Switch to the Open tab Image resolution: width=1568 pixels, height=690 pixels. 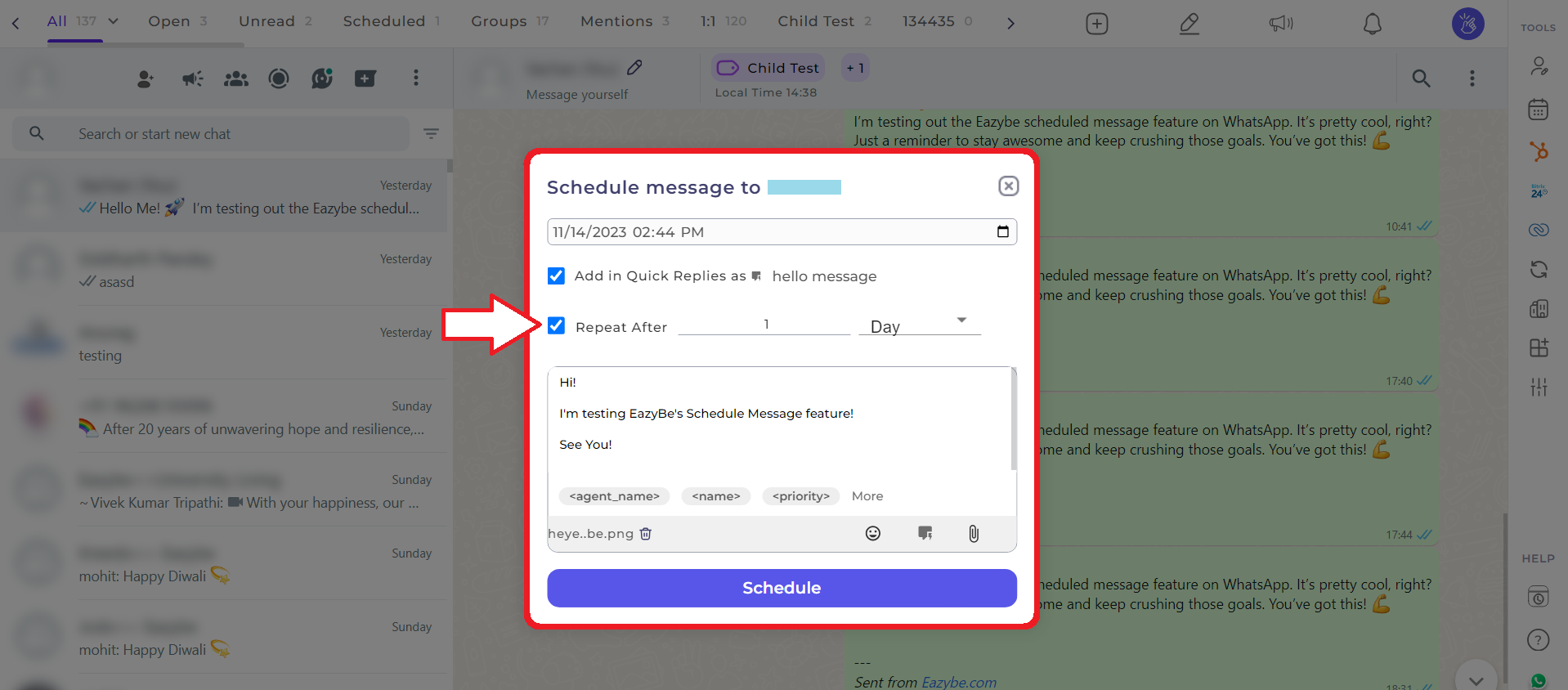pyautogui.click(x=177, y=21)
